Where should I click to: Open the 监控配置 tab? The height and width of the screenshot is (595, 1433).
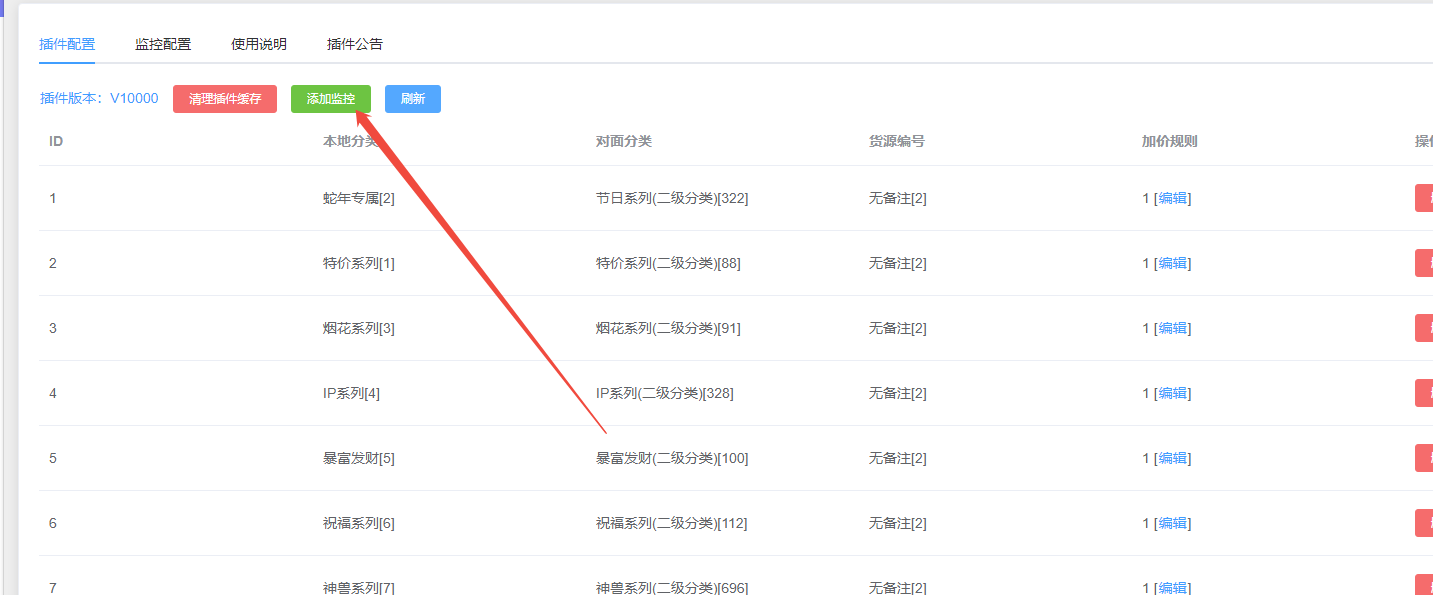163,44
